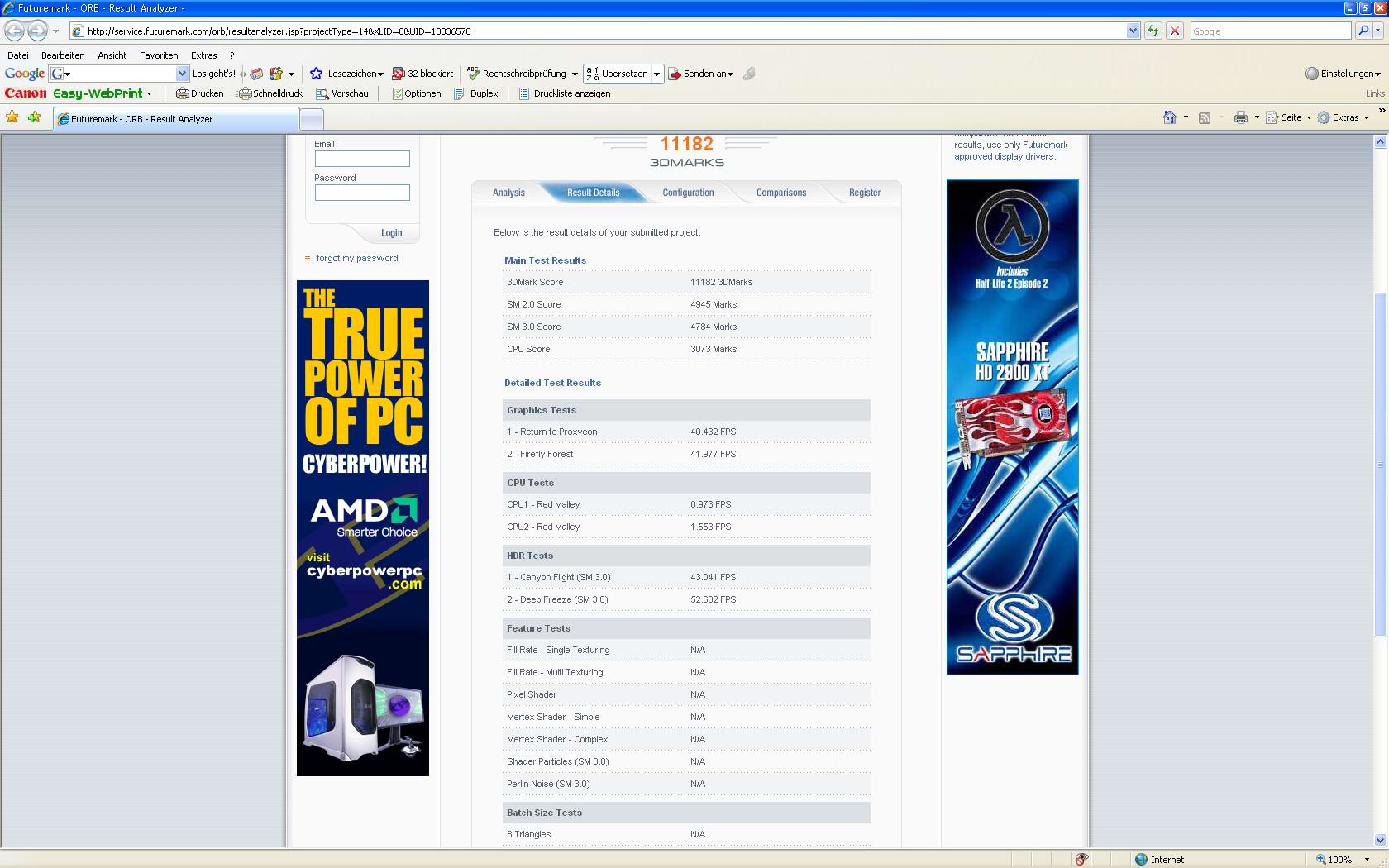Viewport: 1389px width, 868px height.
Task: Refresh the page with green arrows button
Action: [x=1153, y=31]
